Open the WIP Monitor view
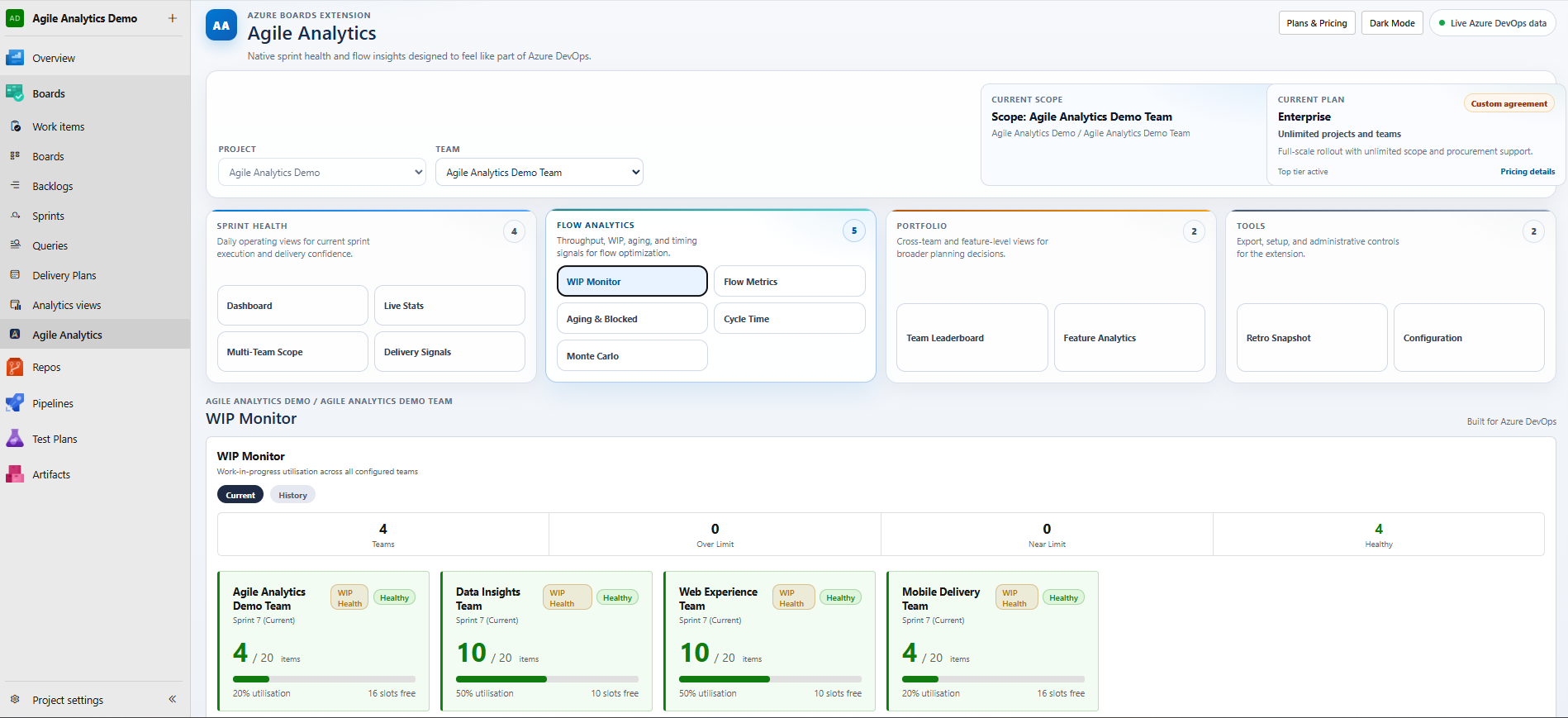 632,281
